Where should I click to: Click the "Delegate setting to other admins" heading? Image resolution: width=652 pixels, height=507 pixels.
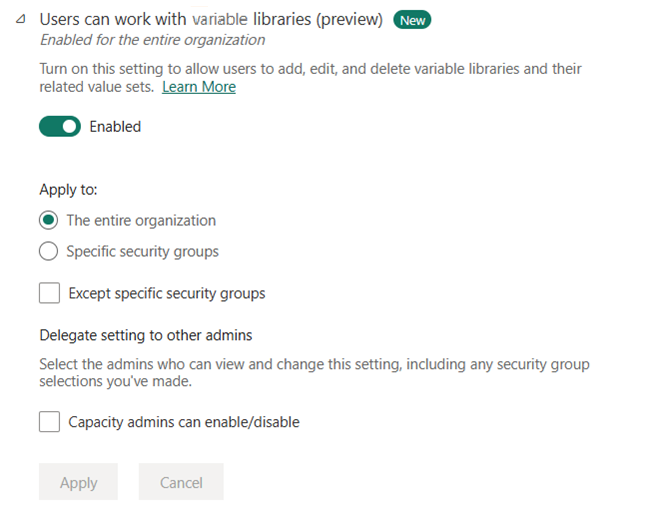(144, 335)
